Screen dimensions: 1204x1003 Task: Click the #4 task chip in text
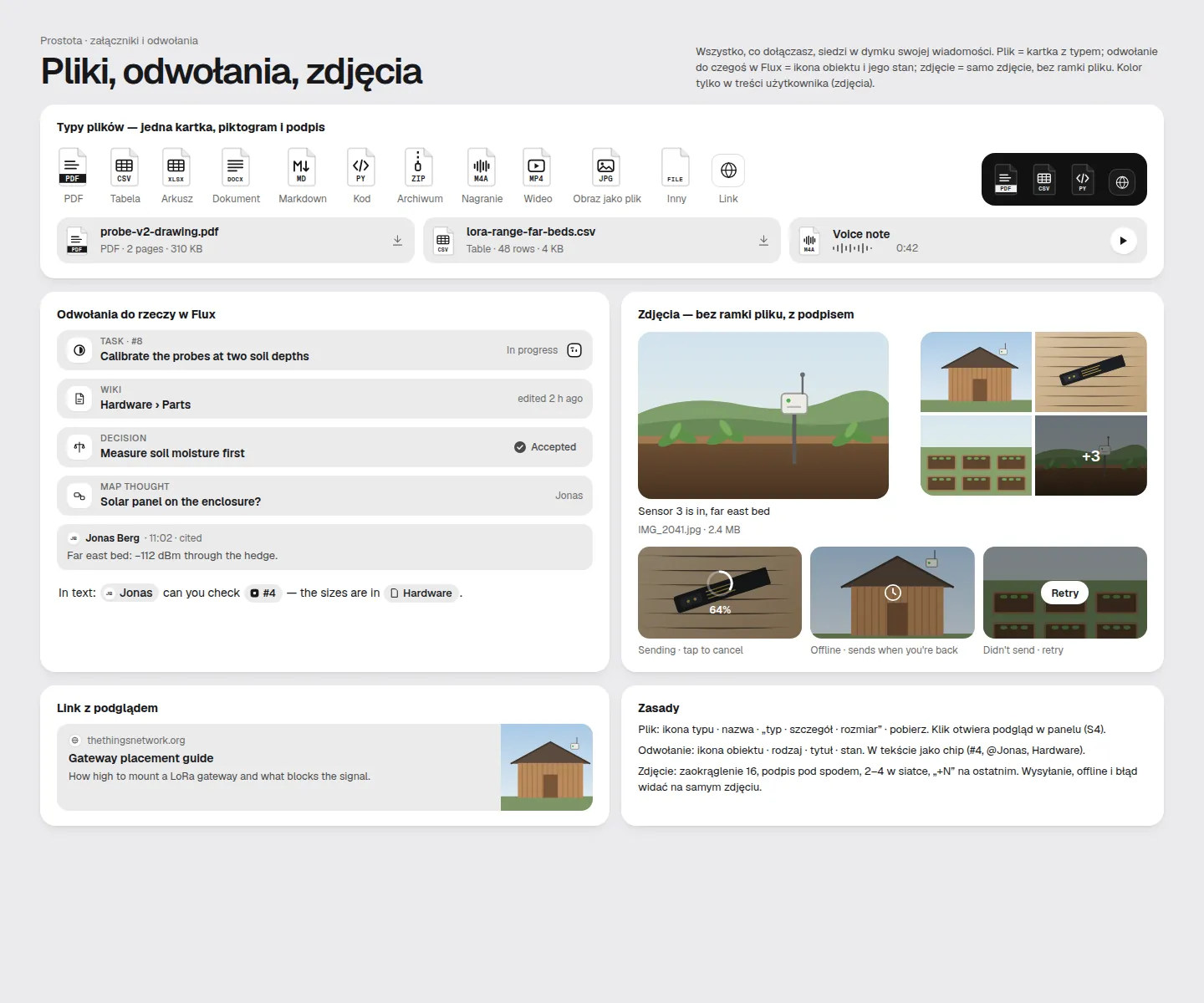(x=263, y=593)
